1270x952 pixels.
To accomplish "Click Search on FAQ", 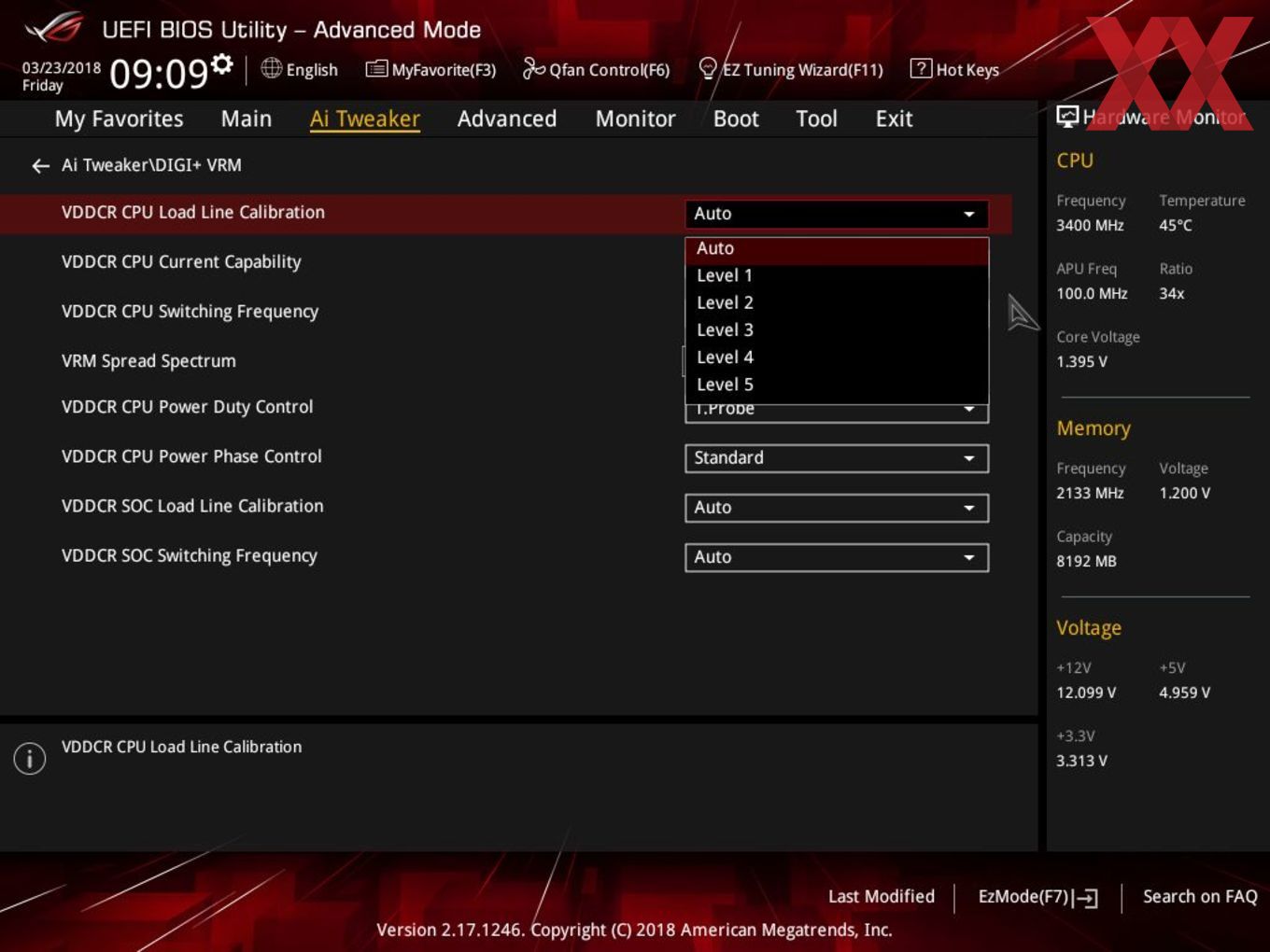I will coord(1200,897).
